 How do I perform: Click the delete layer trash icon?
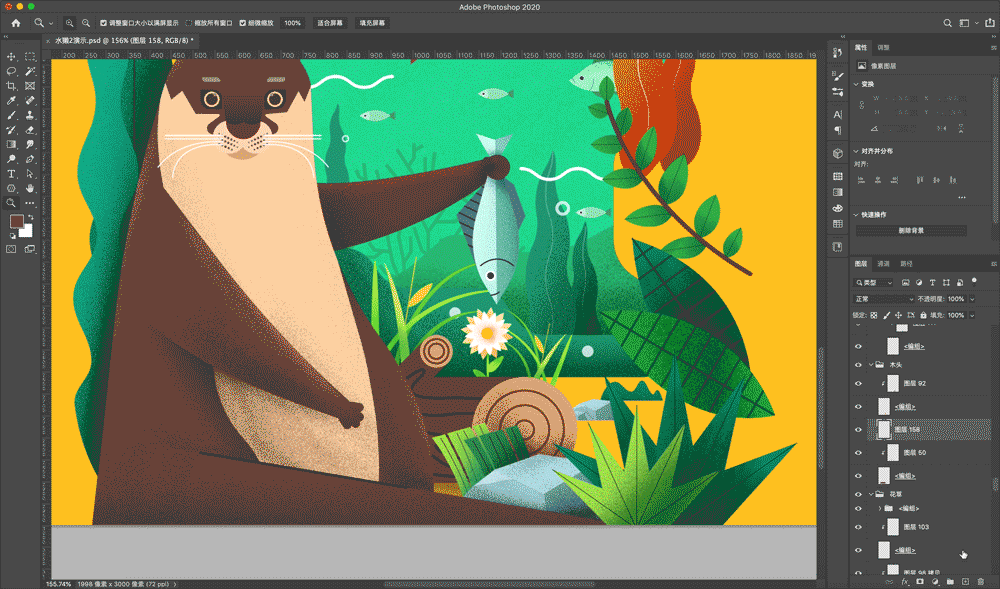[980, 581]
